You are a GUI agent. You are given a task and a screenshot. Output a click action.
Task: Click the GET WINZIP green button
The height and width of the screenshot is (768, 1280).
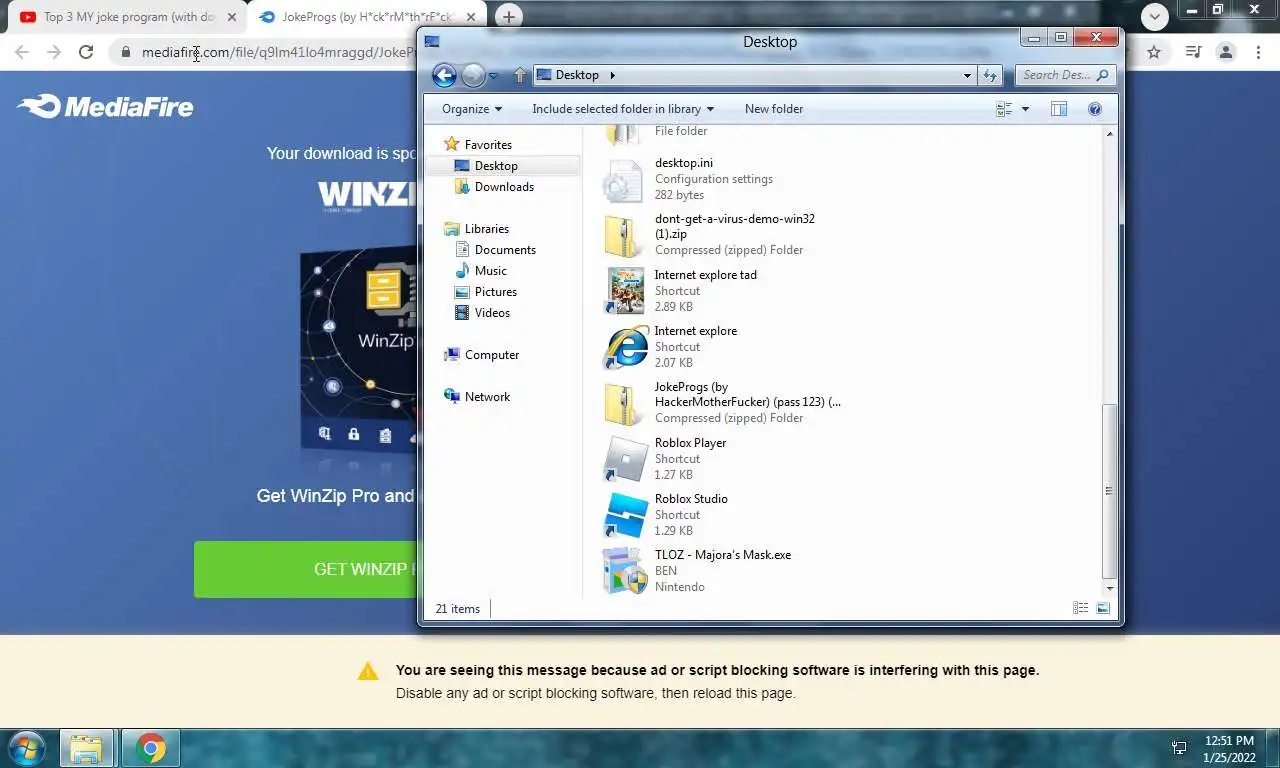305,570
